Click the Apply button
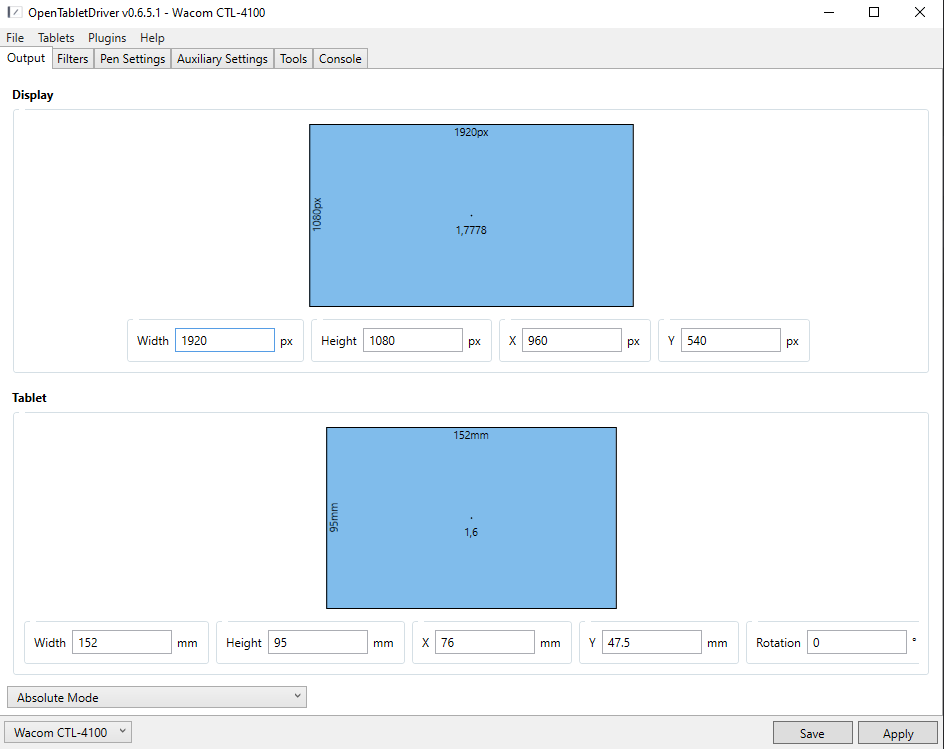The image size is (944, 749). pos(898,733)
